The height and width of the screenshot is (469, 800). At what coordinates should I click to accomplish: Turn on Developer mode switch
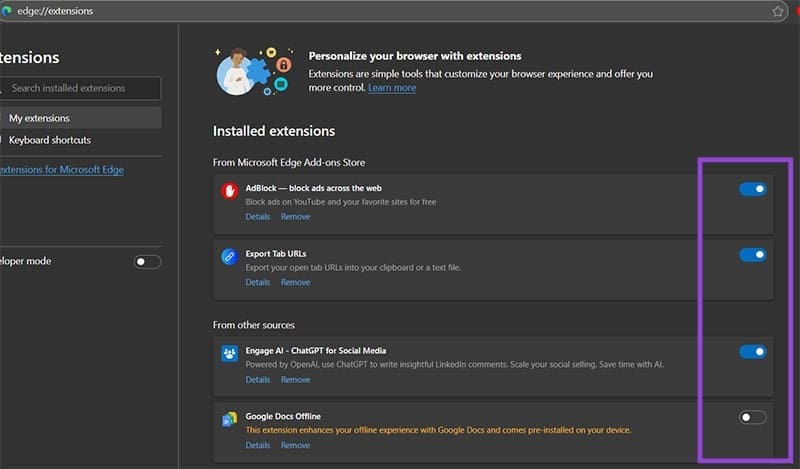[x=147, y=262]
